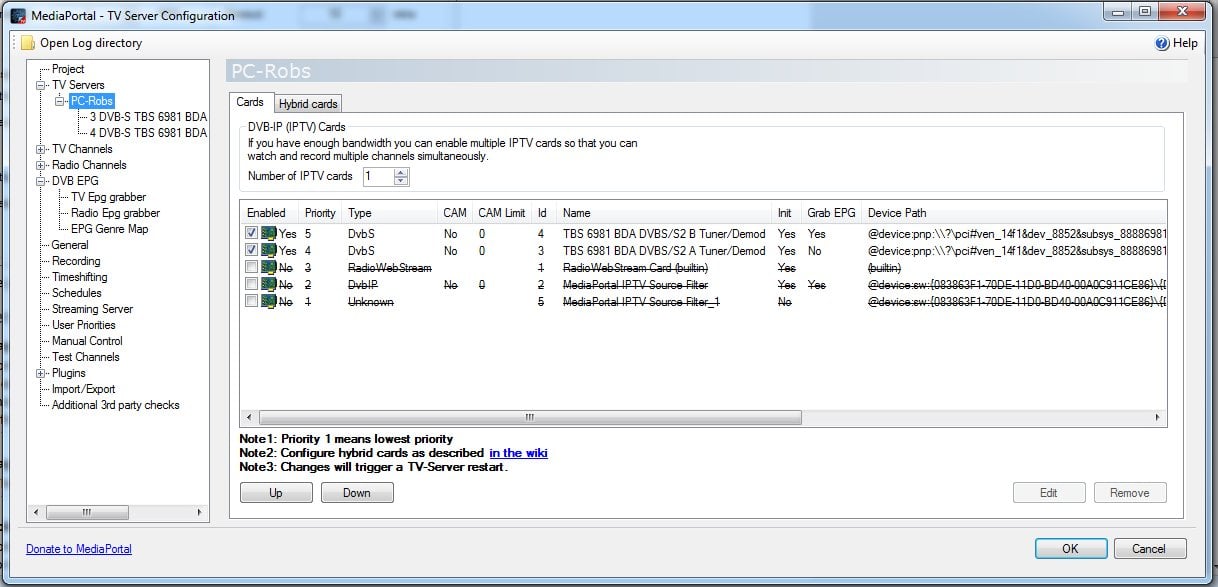This screenshot has height=587, width=1218.
Task: Click the Remove button
Action: click(1130, 492)
